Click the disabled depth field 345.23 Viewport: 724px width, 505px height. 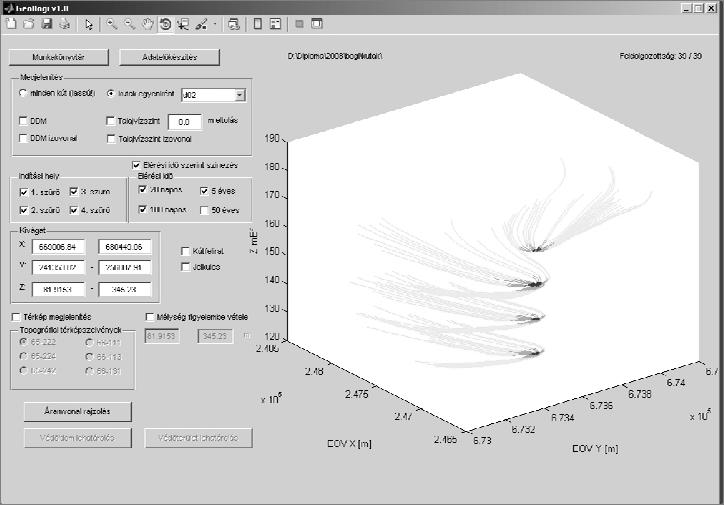215,336
